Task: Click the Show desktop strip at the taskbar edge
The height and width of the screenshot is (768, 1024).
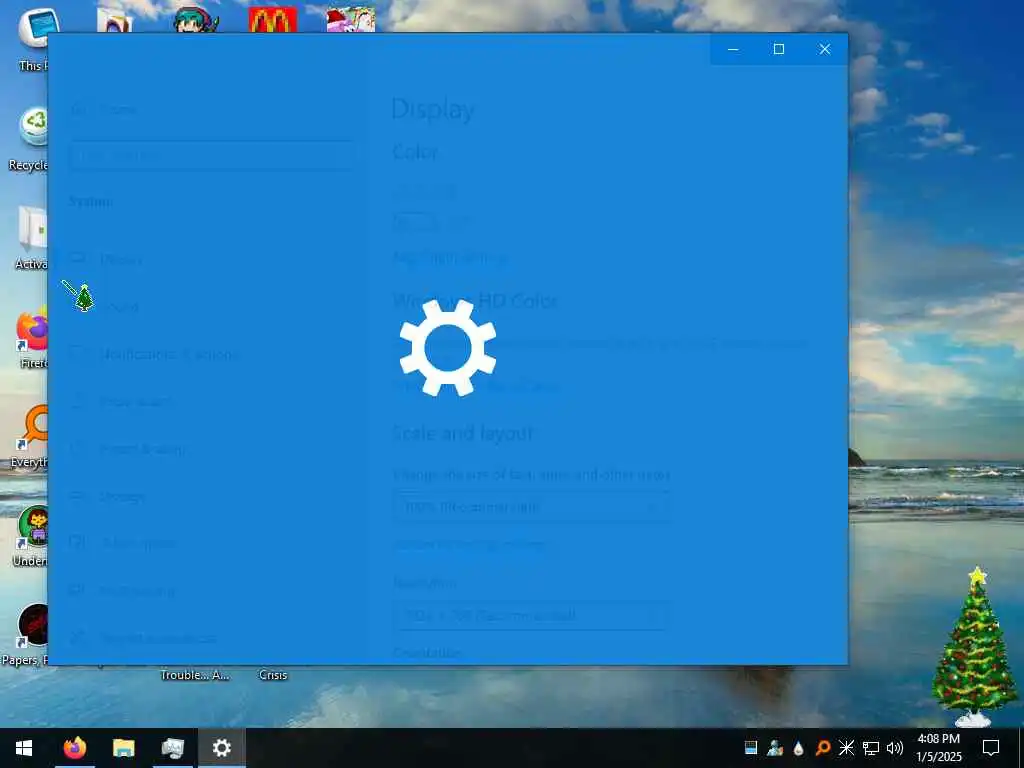Action: (x=1021, y=748)
